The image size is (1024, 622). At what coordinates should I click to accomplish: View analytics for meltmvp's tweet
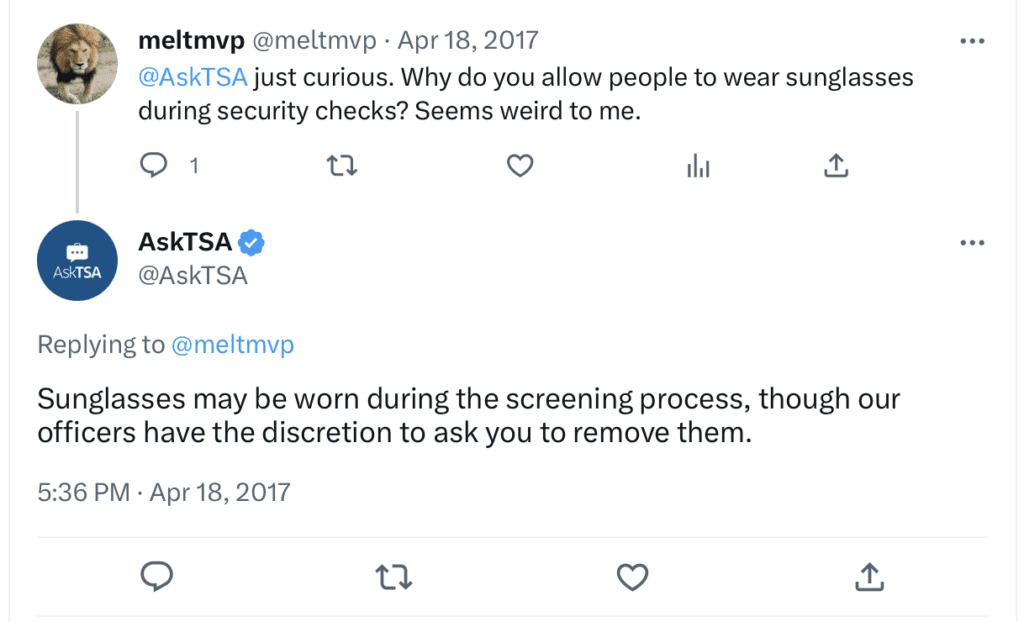698,165
